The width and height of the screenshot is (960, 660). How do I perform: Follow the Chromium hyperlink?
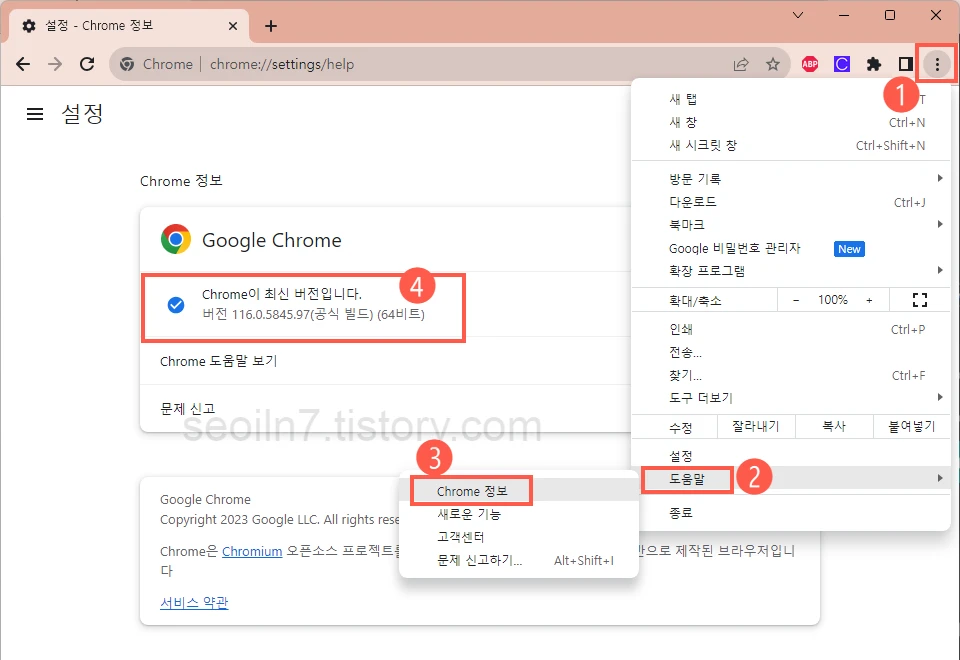point(252,551)
